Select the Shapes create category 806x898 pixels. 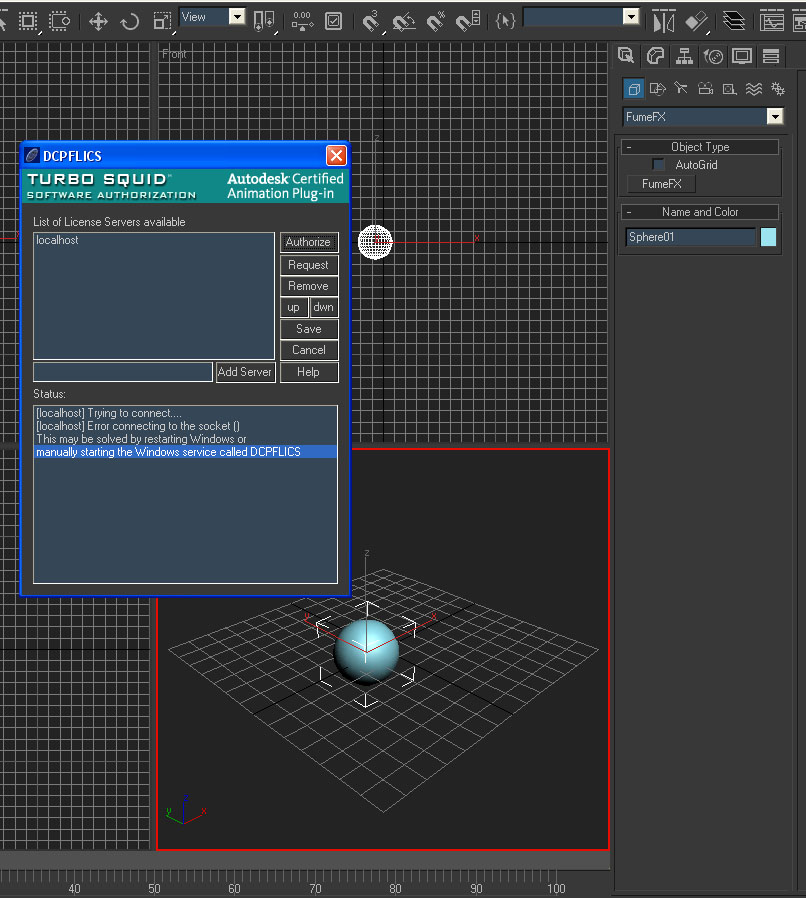[x=658, y=89]
